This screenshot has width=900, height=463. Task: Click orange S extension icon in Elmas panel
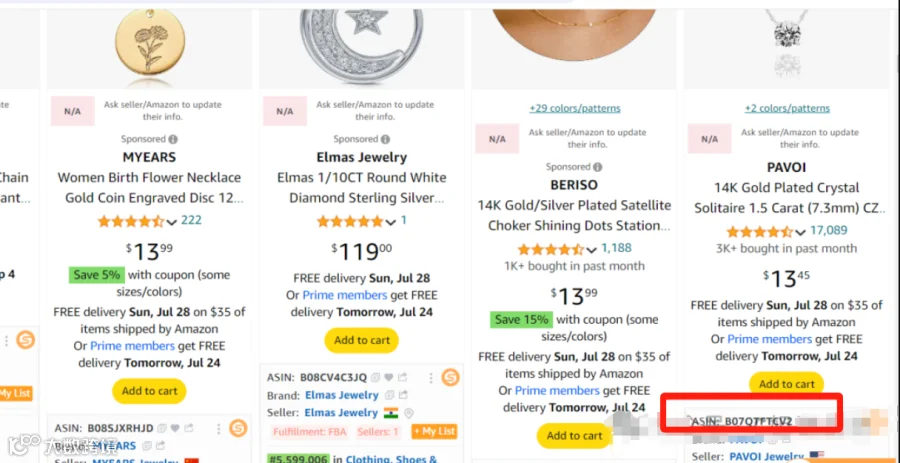(451, 378)
